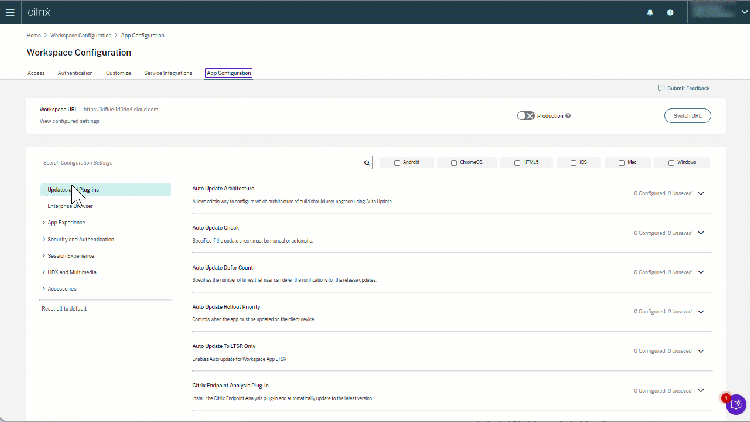Check the Android platform filter

click(397, 163)
